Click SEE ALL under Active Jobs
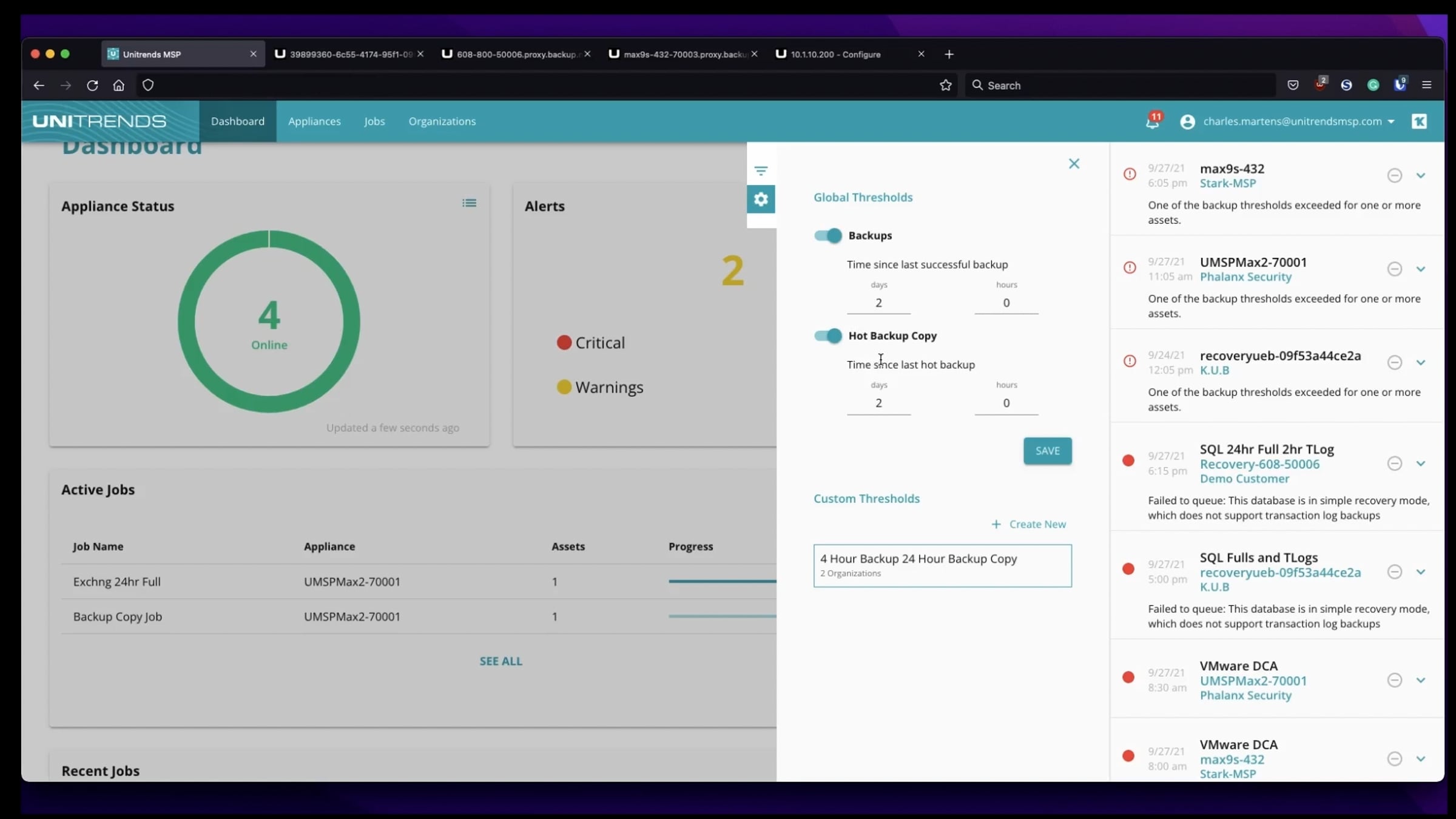This screenshot has width=1456, height=819. click(500, 661)
